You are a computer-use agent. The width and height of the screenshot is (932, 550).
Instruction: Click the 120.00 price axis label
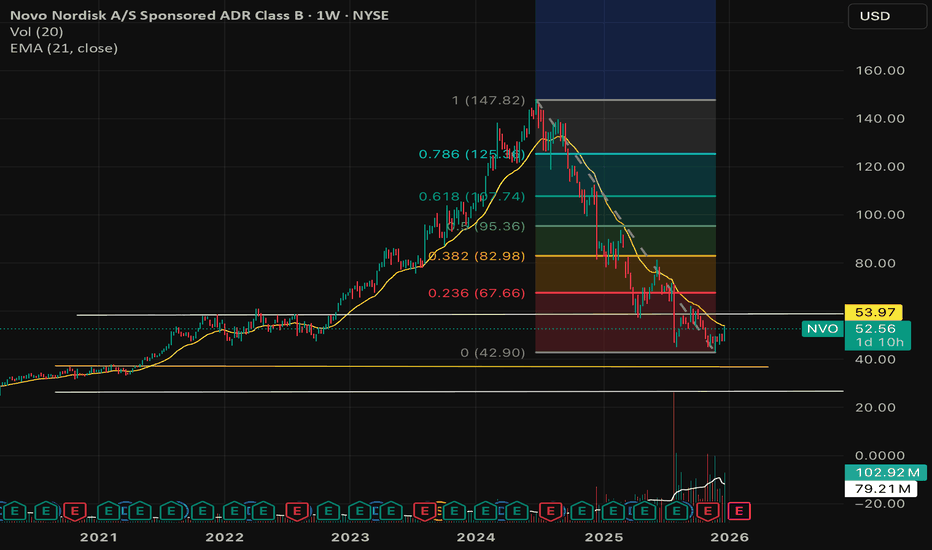coord(880,167)
